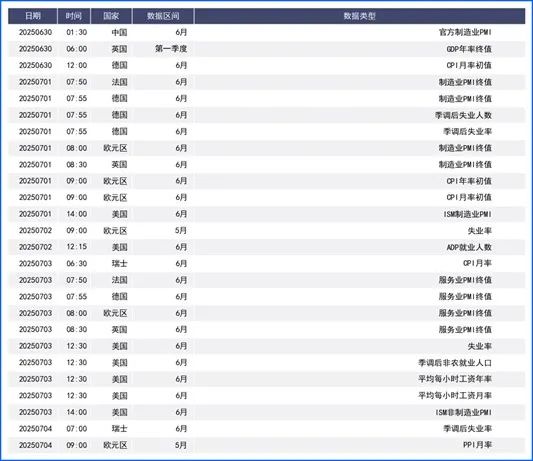The image size is (533, 461).
Task: Select the 季调后非农就业人口 entry
Action: (x=455, y=363)
